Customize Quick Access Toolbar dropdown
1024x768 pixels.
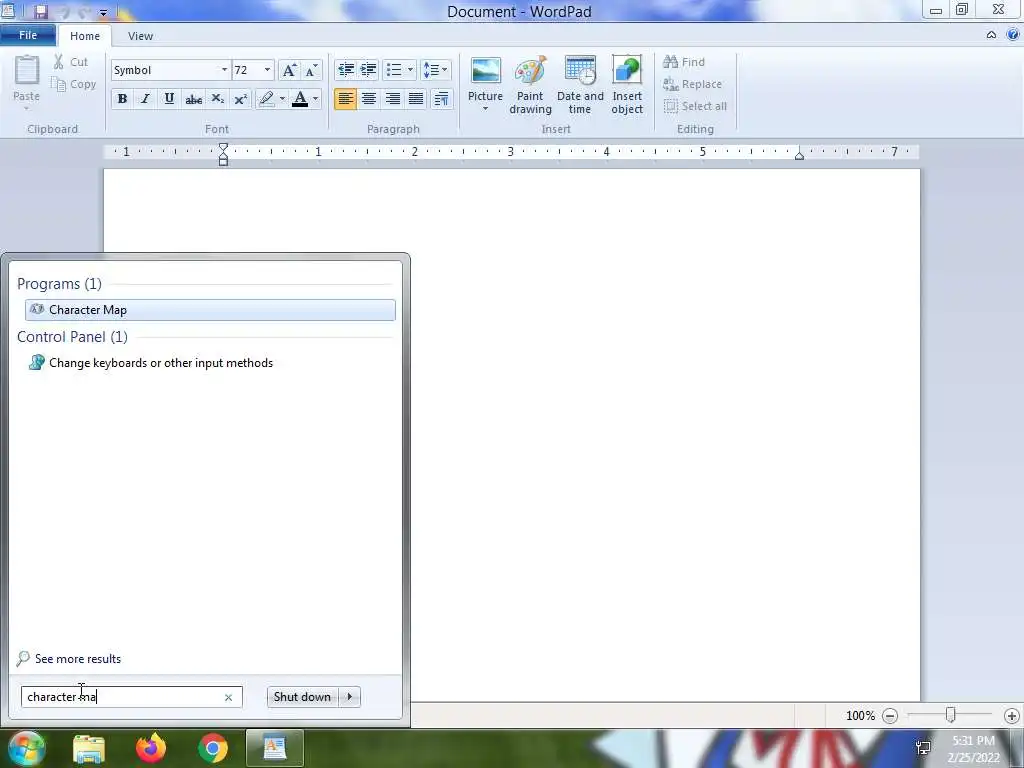pos(103,12)
